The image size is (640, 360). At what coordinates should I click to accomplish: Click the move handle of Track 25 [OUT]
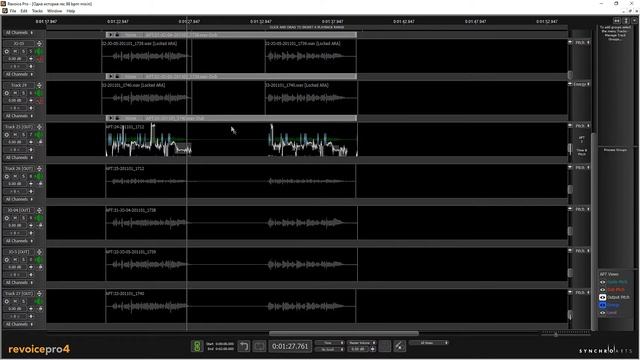click(x=39, y=127)
